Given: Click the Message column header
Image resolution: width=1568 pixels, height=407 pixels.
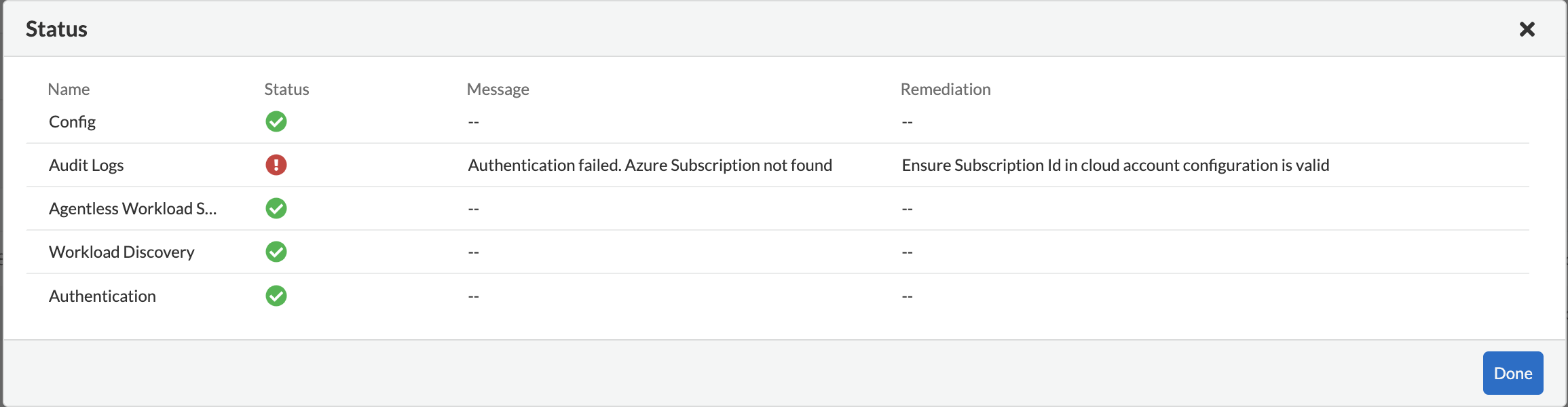Looking at the screenshot, I should (498, 89).
